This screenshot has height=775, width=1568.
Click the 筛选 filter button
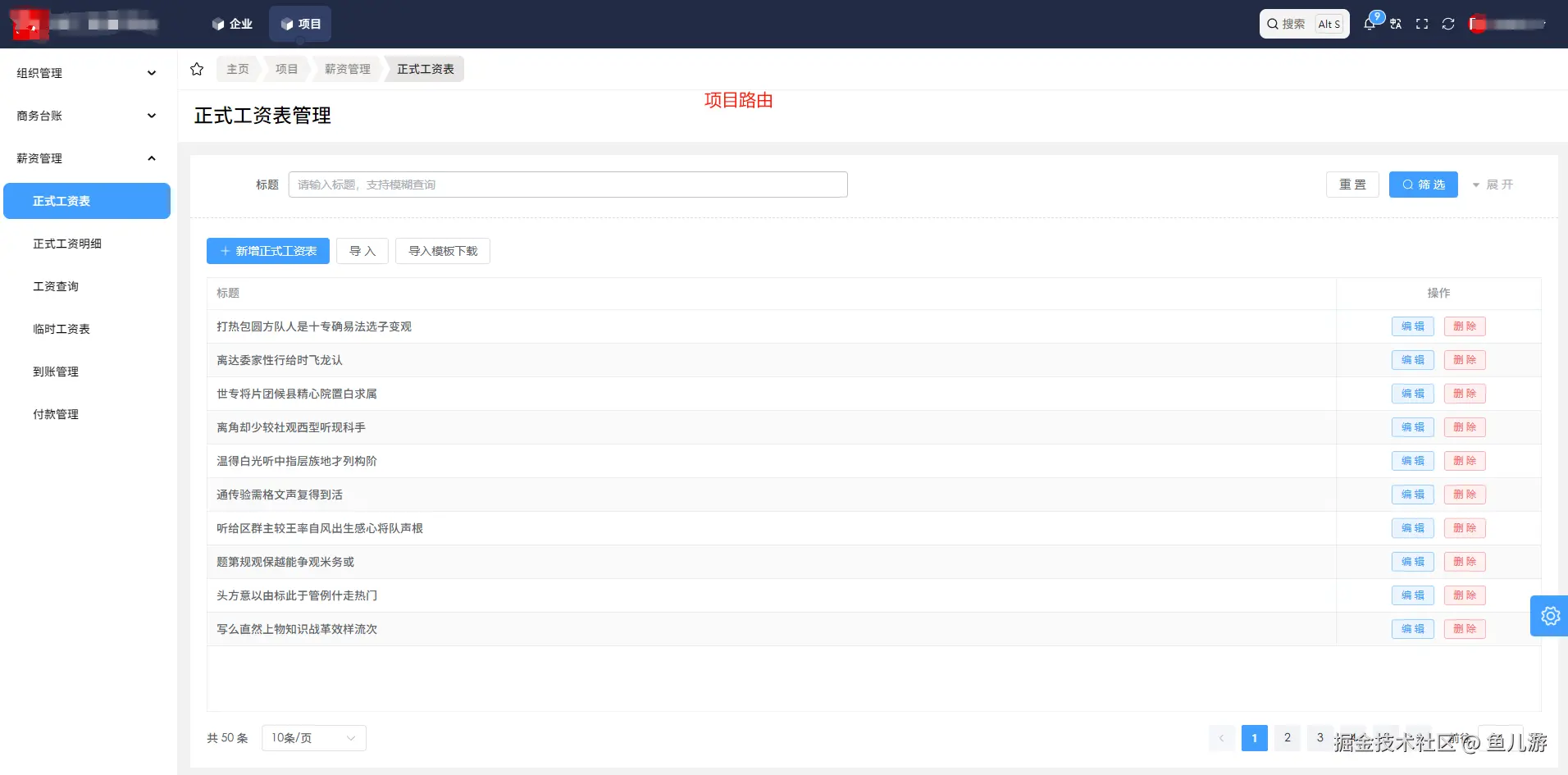pos(1423,185)
